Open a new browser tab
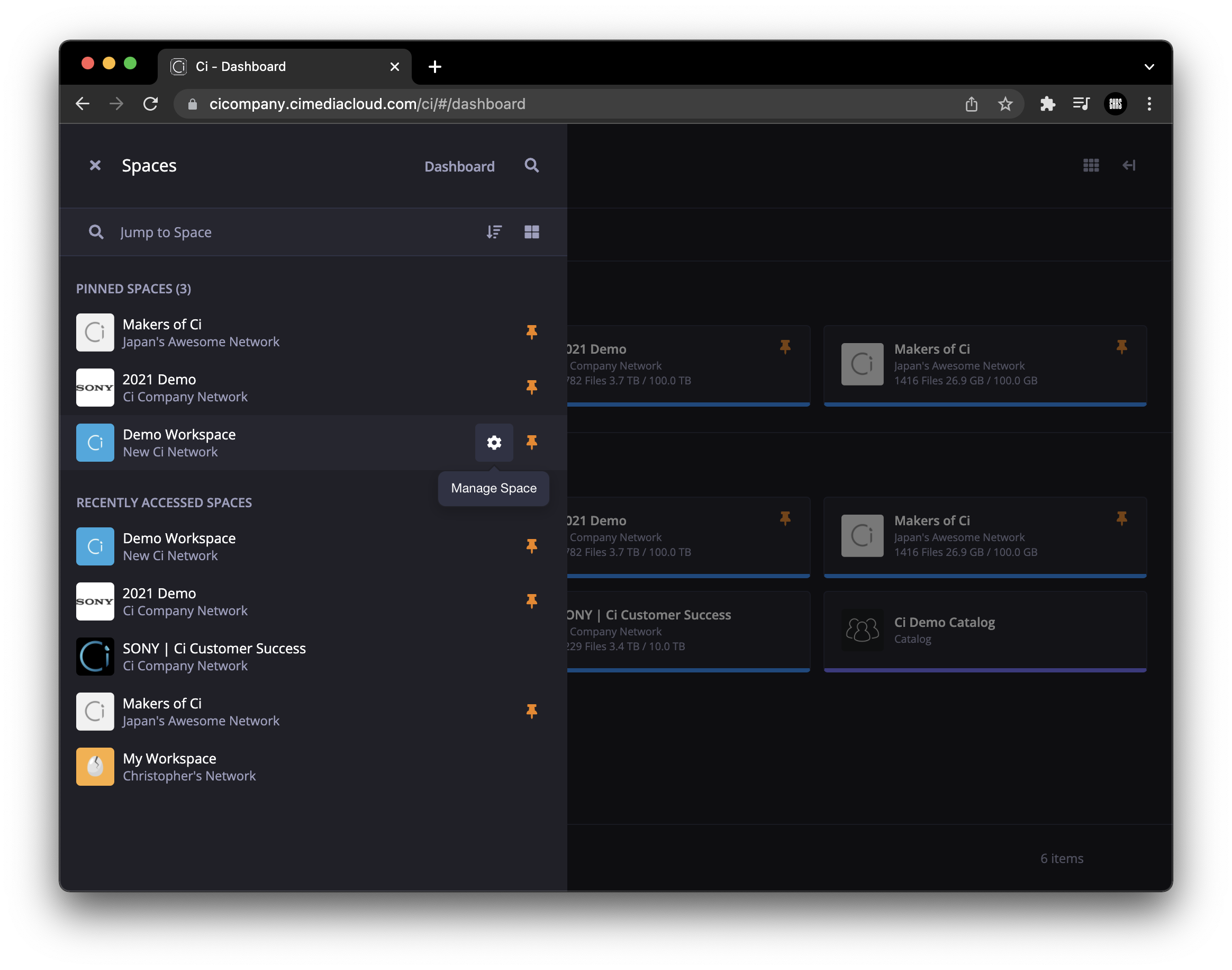This screenshot has height=970, width=1232. pos(434,66)
